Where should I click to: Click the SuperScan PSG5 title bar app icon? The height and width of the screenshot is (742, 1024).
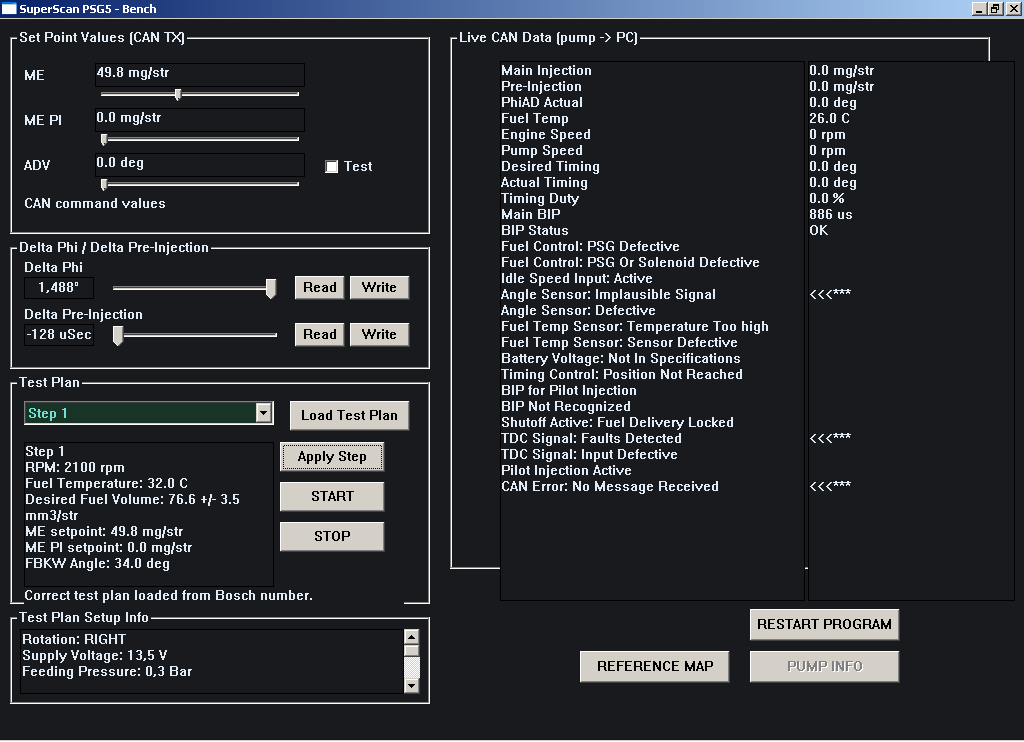click(8, 8)
